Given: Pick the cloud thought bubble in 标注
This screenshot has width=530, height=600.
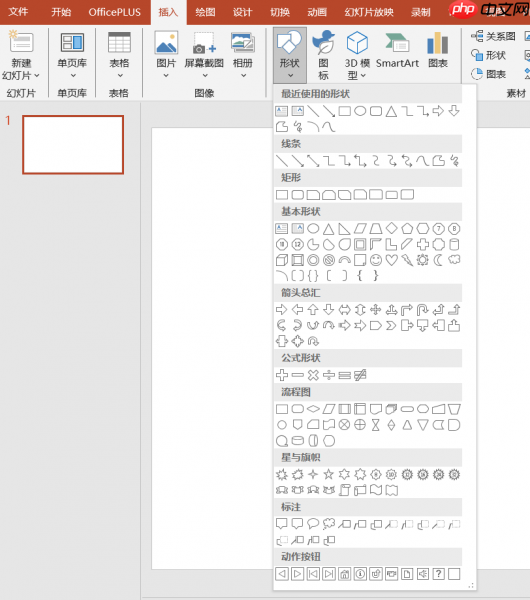Looking at the screenshot, I should point(329,524).
